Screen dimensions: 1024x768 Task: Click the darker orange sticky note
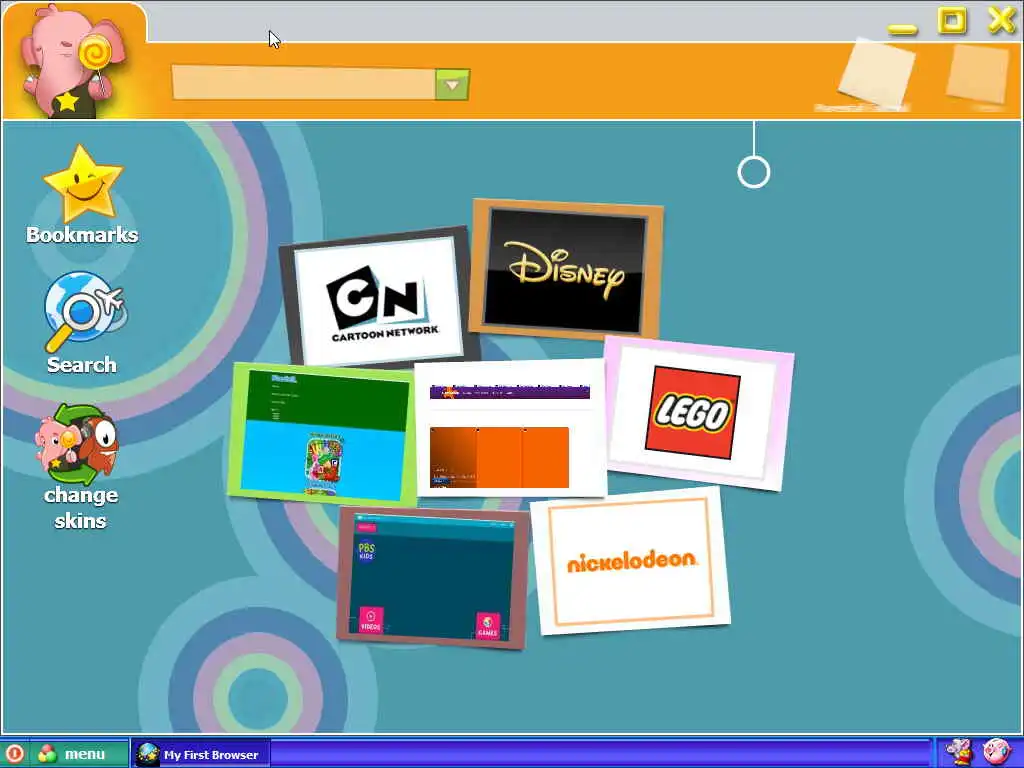(x=978, y=72)
